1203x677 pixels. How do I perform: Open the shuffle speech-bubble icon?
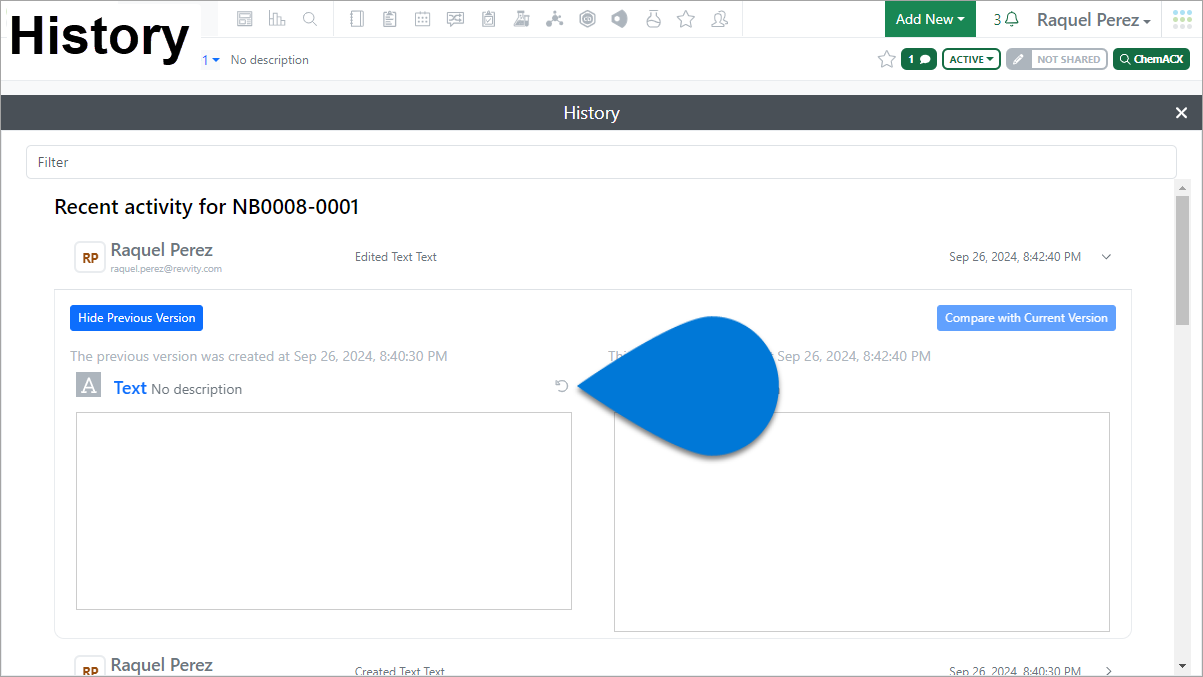click(456, 19)
